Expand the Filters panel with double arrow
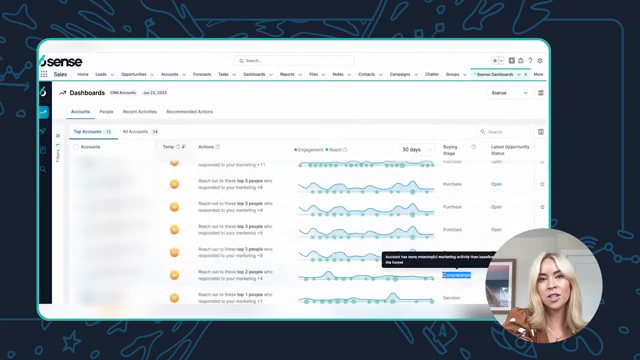640x360 pixels. pyautogui.click(x=58, y=136)
